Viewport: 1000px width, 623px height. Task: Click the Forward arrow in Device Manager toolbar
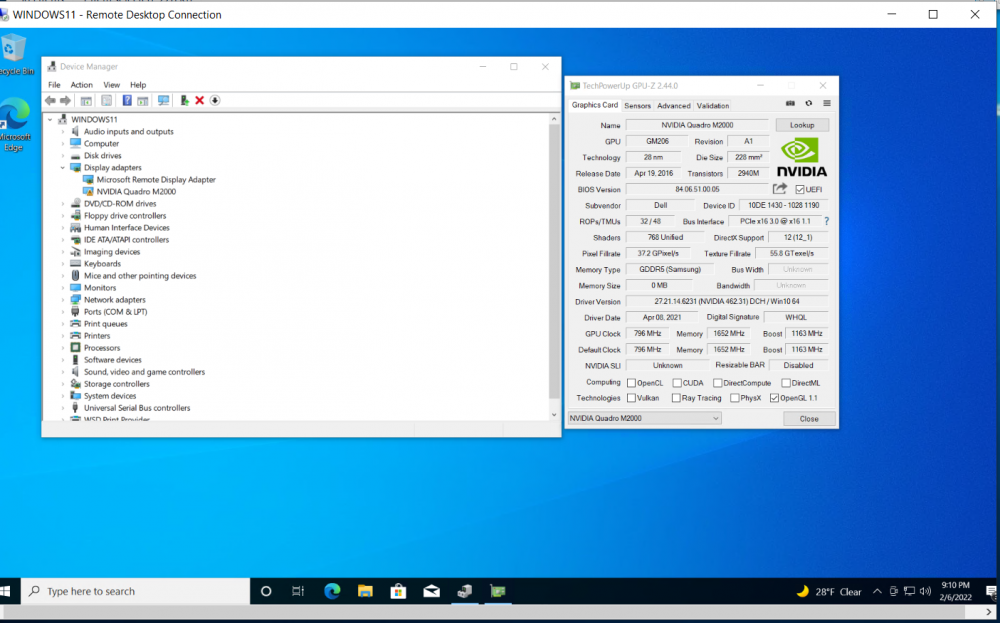[x=65, y=101]
